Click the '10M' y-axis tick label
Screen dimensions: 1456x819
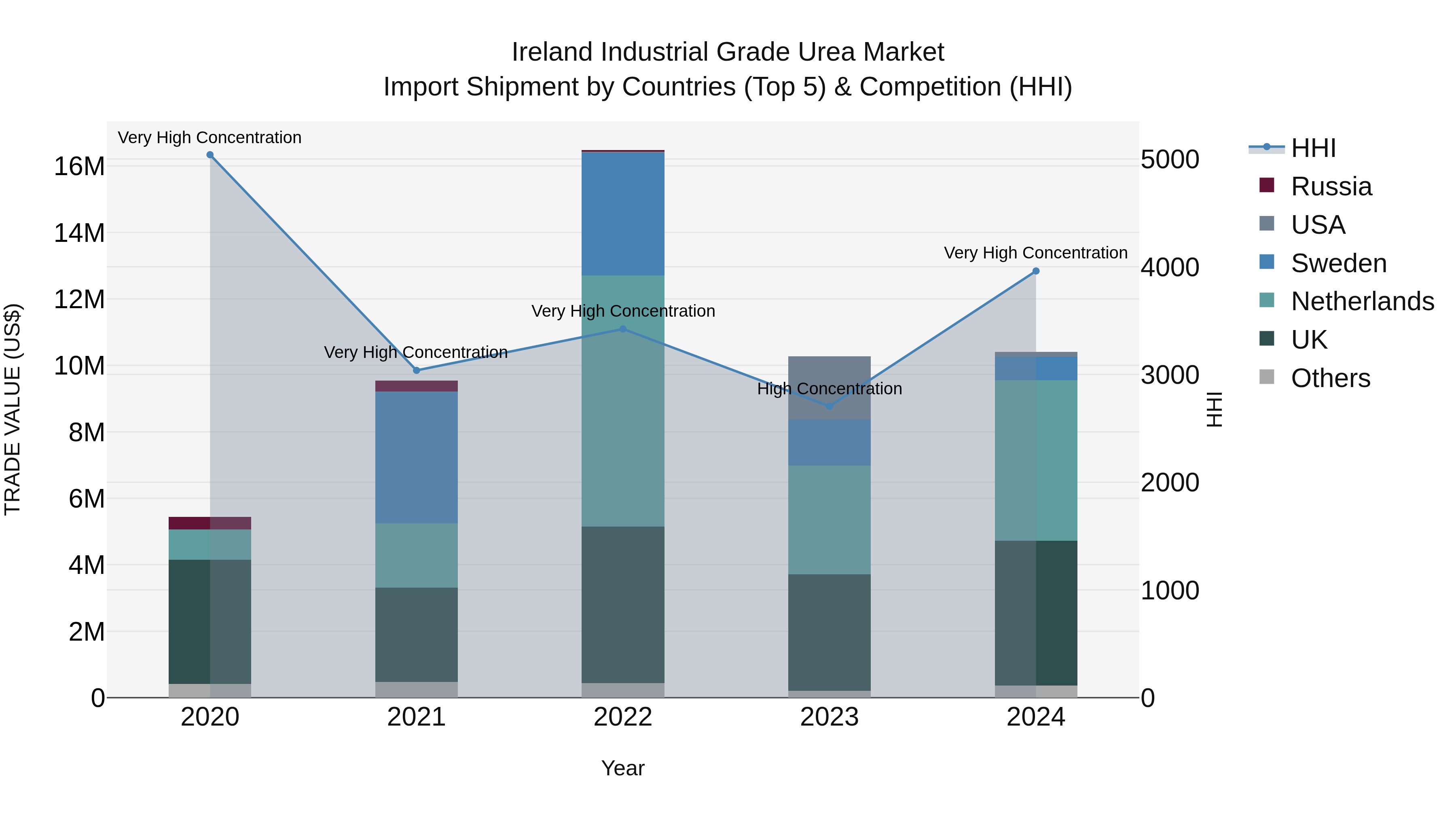[x=79, y=366]
